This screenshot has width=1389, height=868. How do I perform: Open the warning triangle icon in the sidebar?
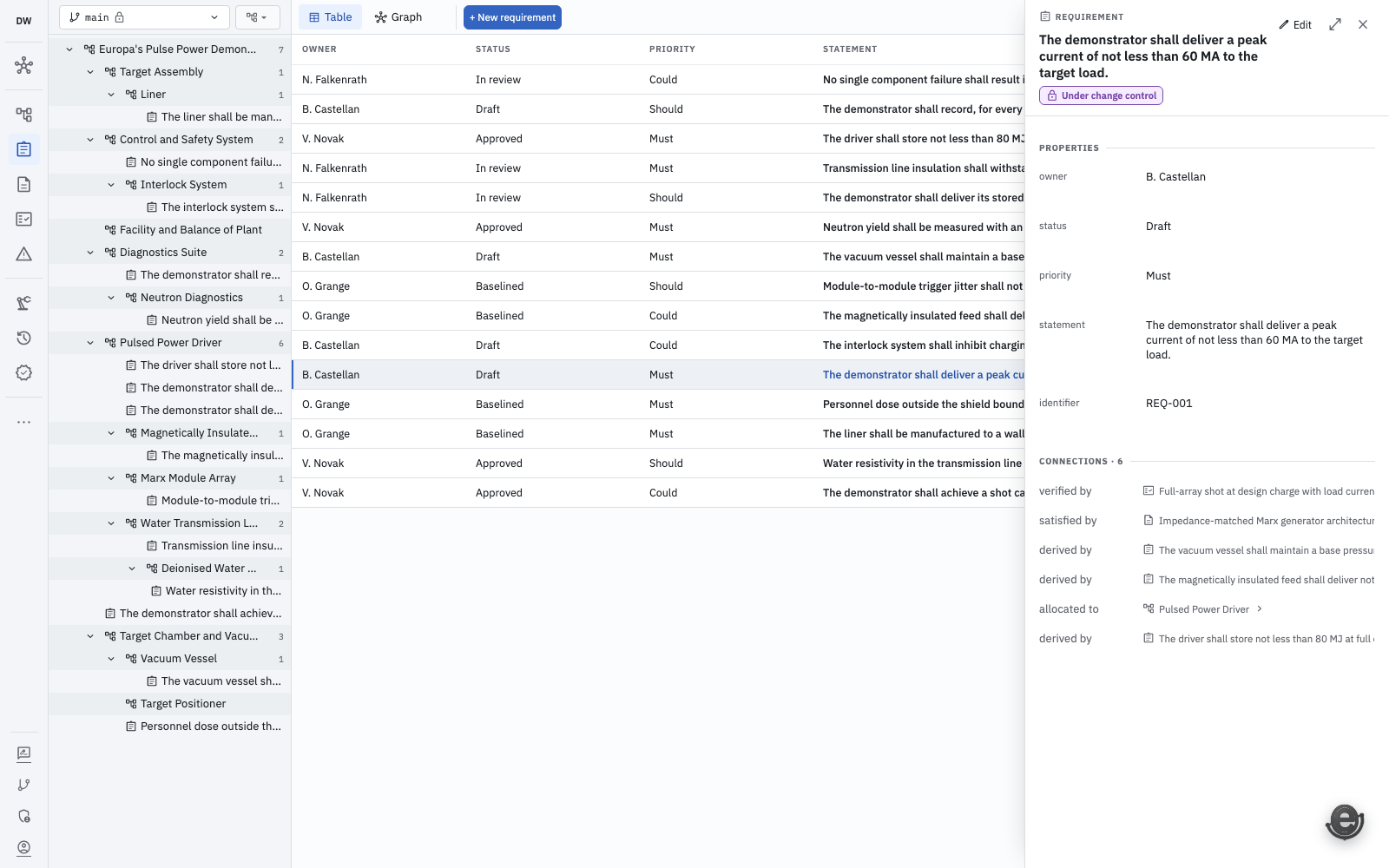23,253
